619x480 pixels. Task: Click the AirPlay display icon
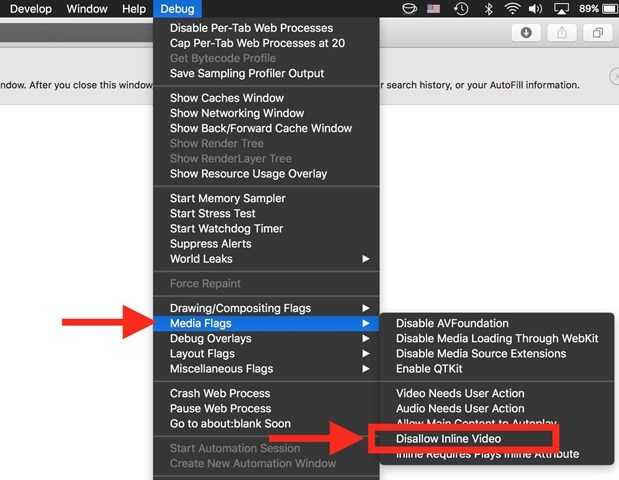(x=561, y=9)
